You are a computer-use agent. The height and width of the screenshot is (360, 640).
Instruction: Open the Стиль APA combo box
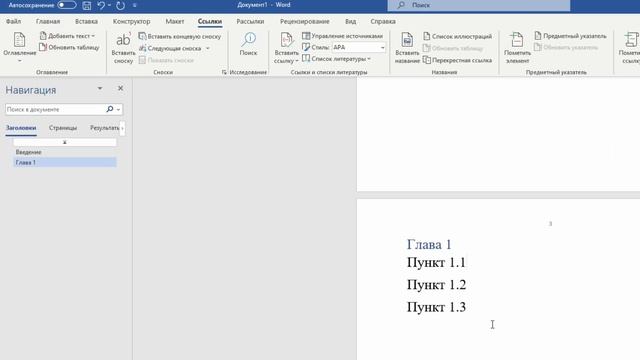coord(359,47)
